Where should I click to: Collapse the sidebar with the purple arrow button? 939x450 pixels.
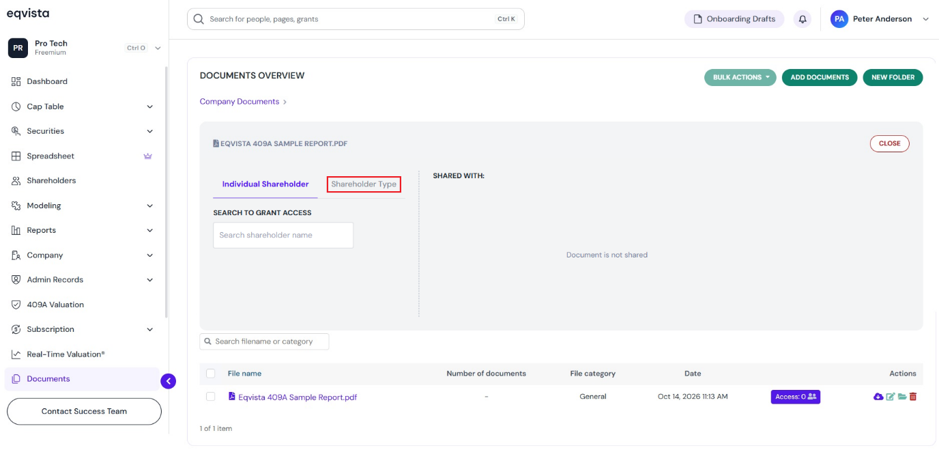click(x=168, y=381)
